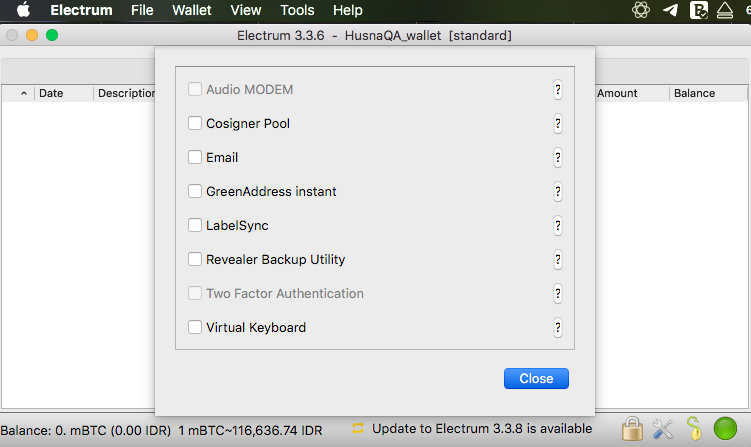Enable the Cosigner Pool checkbox
751x447 pixels.
(194, 123)
